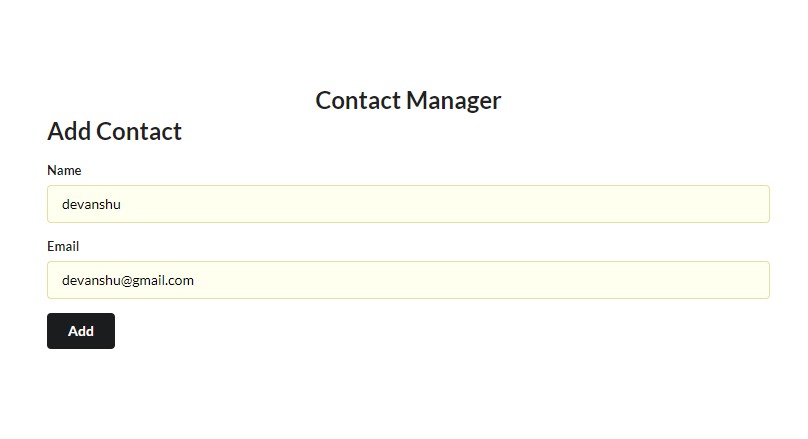Screen dimensions: 808x439
Task: Click empty space inside the Name box
Action: click(x=500, y=204)
